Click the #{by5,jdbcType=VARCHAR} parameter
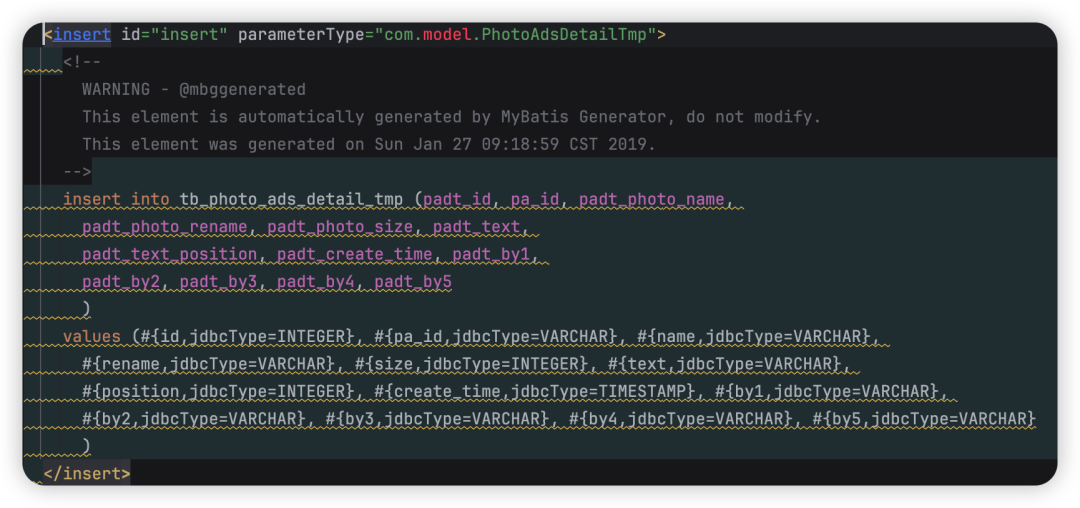Viewport: 1080px width, 508px height. point(924,418)
